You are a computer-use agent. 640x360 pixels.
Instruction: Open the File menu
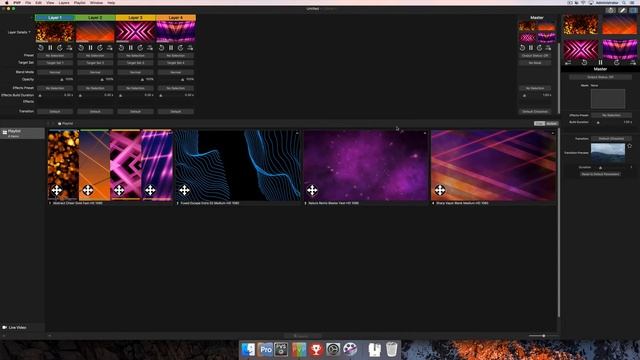(x=28, y=2)
